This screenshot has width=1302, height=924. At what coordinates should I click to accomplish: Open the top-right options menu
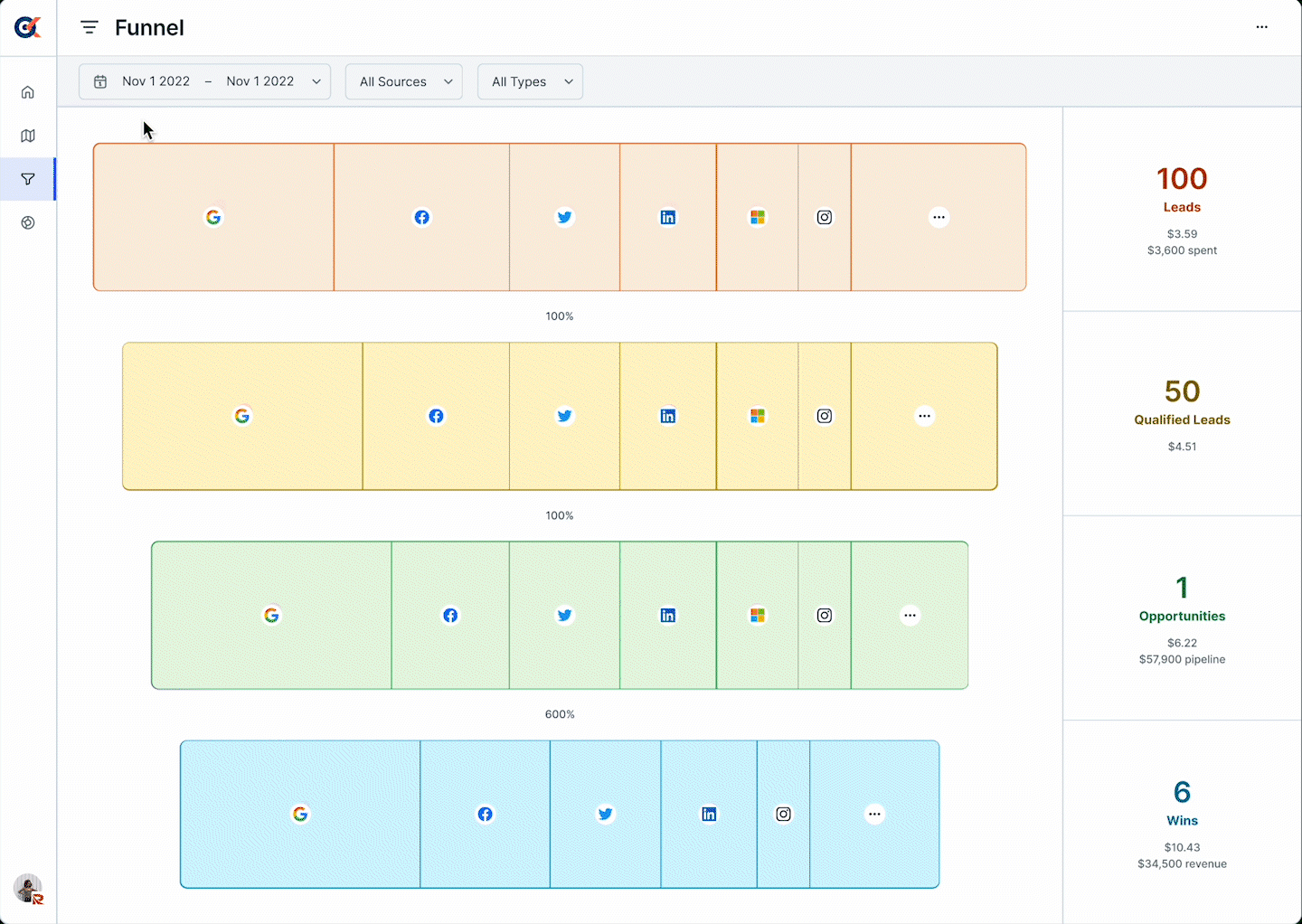[1261, 27]
